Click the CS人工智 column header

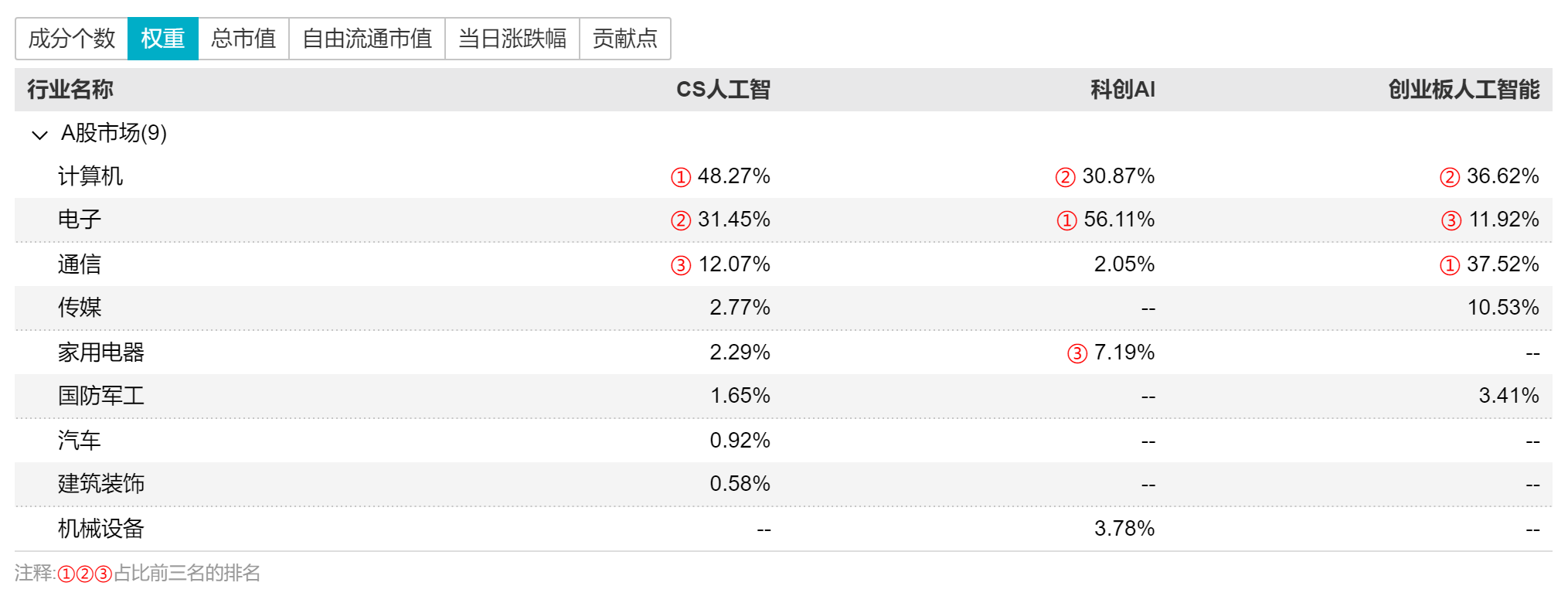(723, 90)
